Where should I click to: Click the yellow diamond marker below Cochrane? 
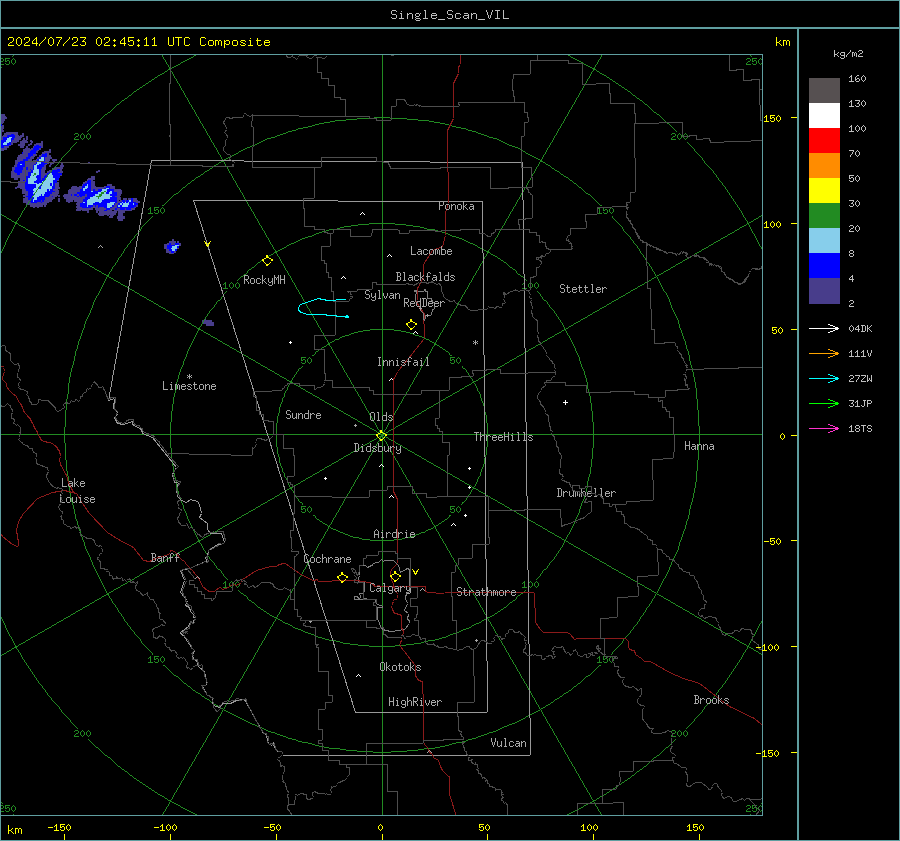(x=342, y=577)
